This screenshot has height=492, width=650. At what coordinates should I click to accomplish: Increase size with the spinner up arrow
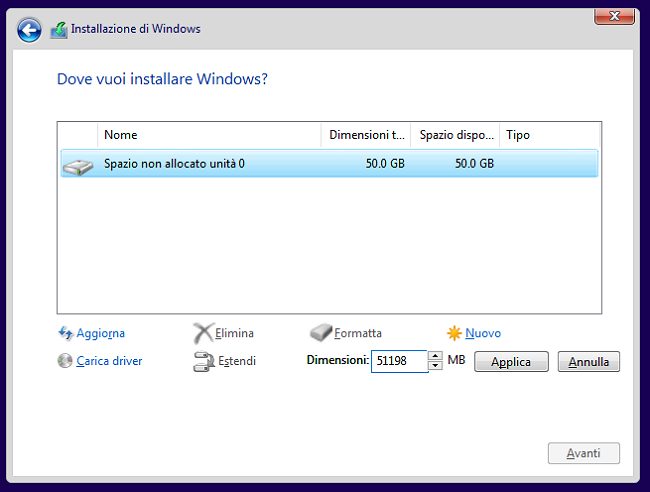tap(435, 356)
